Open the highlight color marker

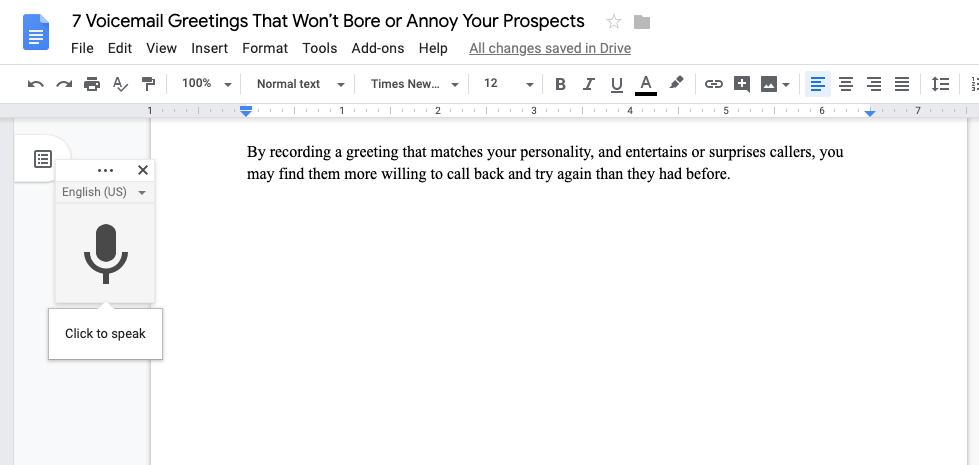[676, 83]
